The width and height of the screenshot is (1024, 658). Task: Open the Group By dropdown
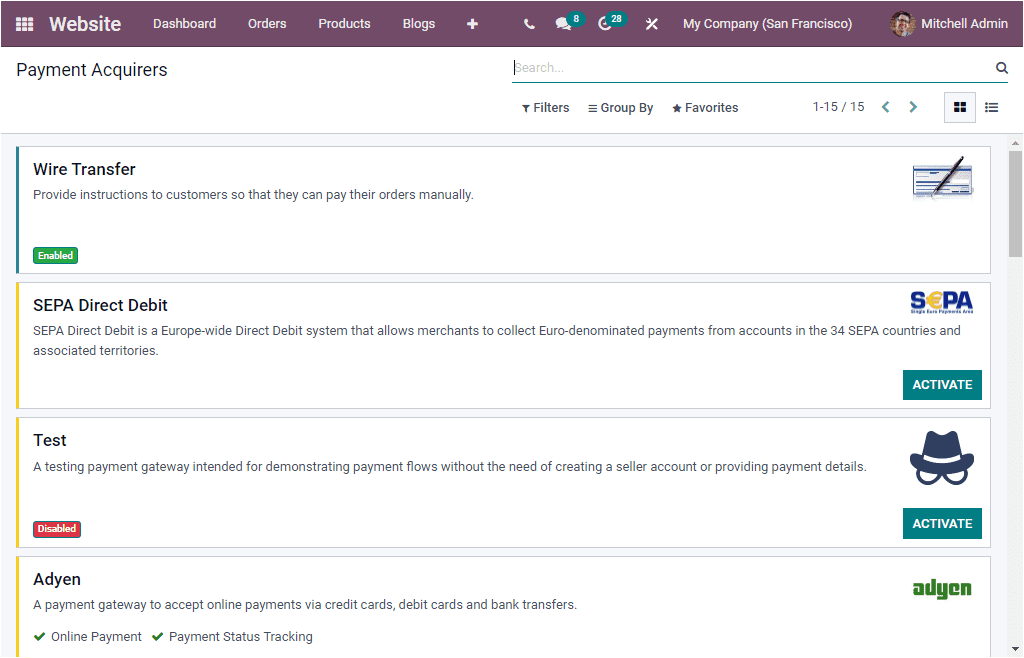[x=620, y=107]
